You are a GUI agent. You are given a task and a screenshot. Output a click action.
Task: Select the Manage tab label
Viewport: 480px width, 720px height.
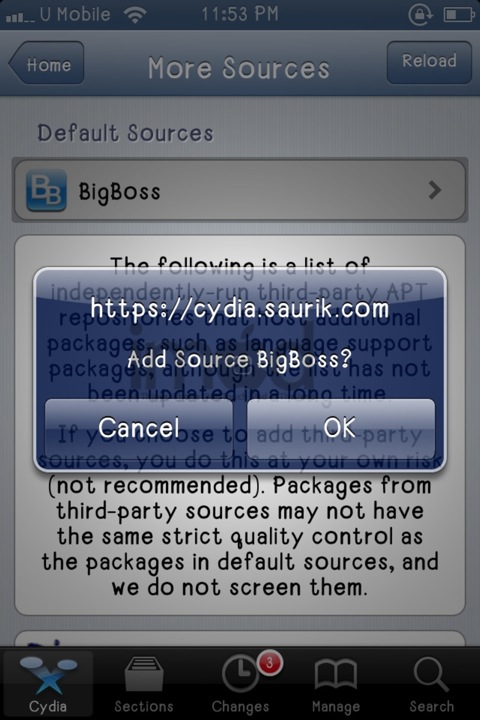(x=336, y=706)
